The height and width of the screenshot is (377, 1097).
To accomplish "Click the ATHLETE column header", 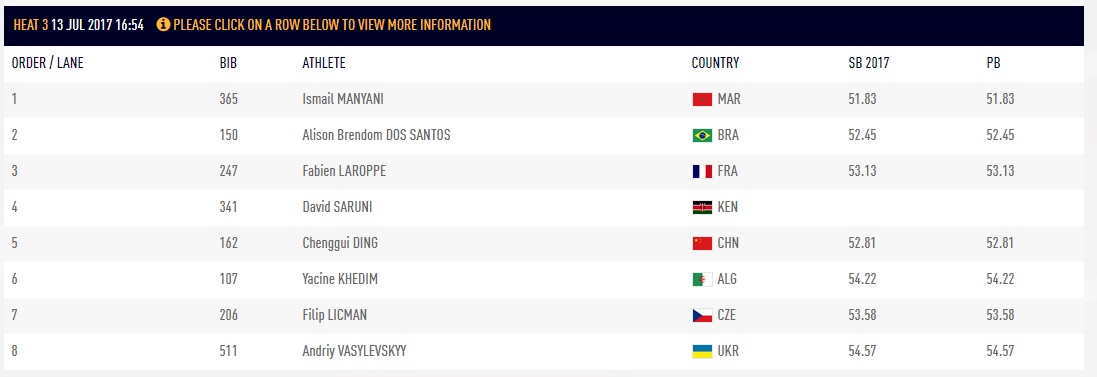I will pos(323,64).
